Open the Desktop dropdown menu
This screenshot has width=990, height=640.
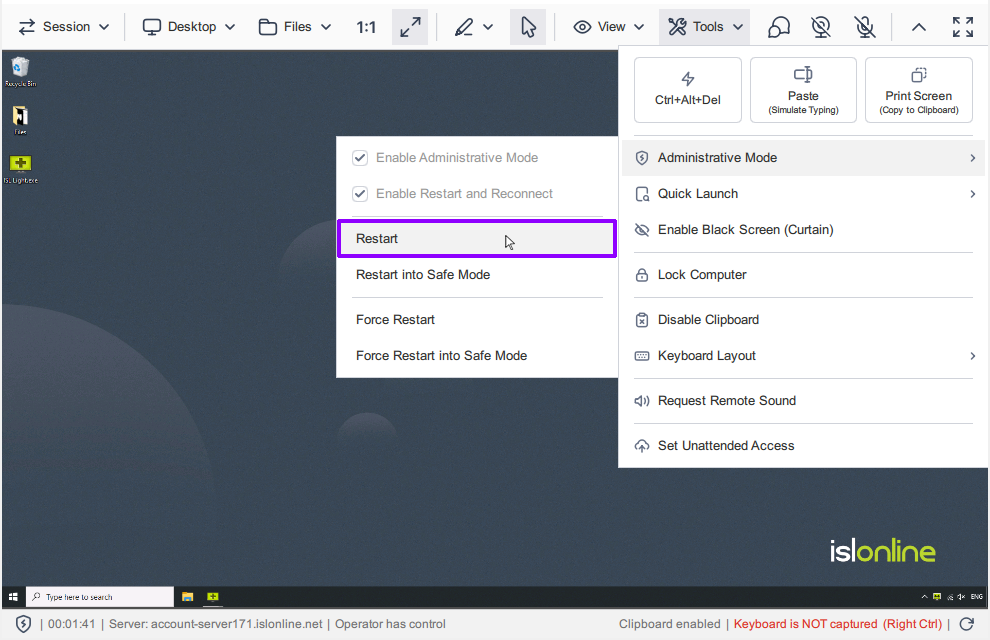189,27
